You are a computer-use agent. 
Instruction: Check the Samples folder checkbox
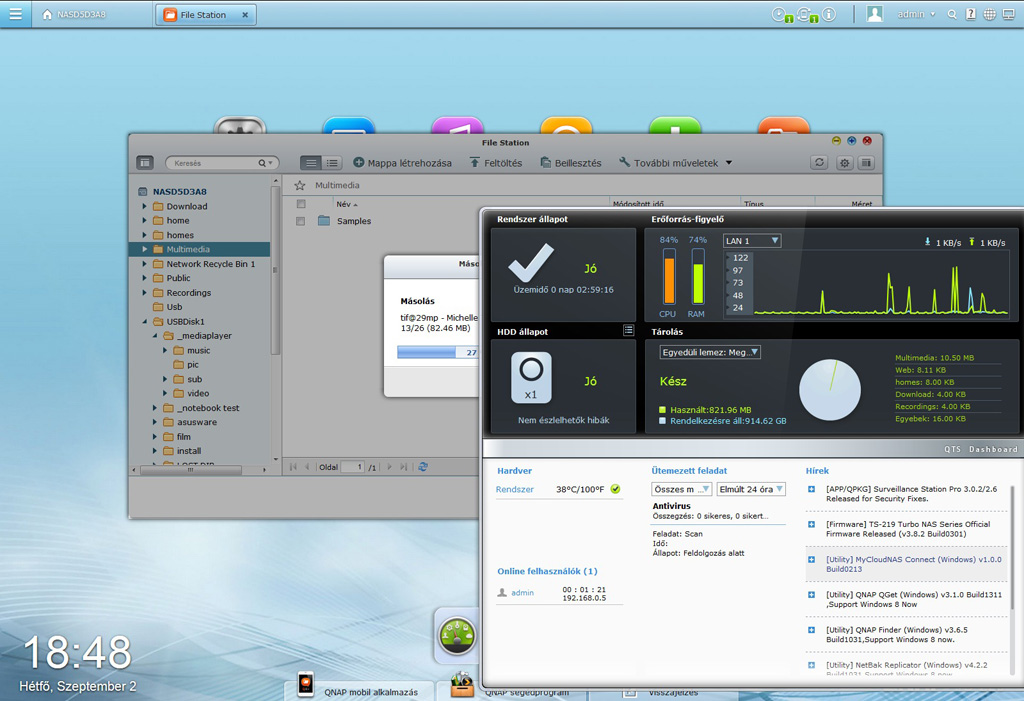click(x=300, y=221)
